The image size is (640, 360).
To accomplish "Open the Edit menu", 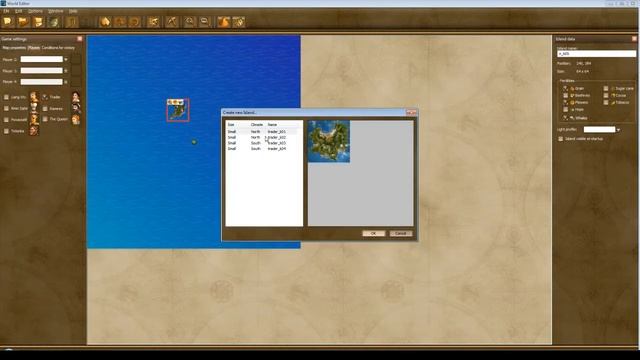I will (18, 11).
